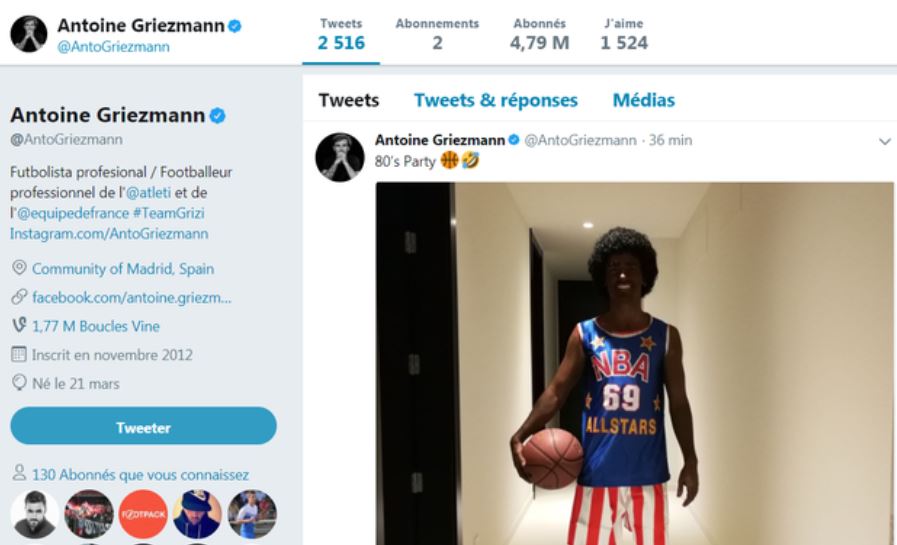Switch to Tweets & réponses tab
897x545 pixels.
[495, 100]
